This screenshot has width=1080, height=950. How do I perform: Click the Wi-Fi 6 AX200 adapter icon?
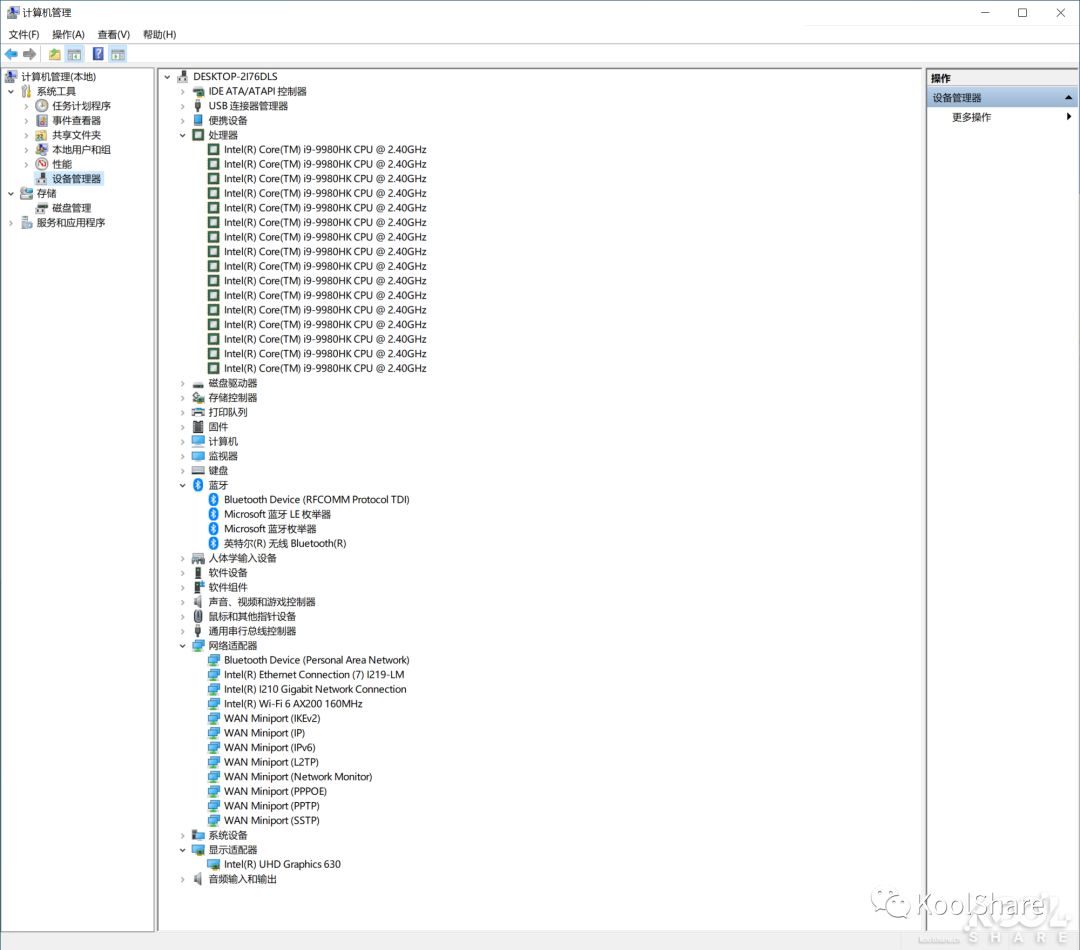(214, 704)
